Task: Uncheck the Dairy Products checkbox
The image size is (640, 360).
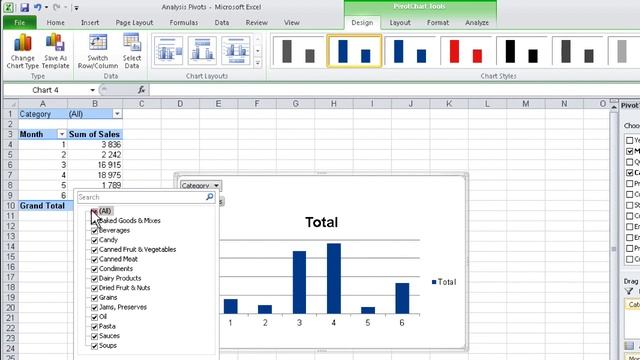Action: (94, 278)
